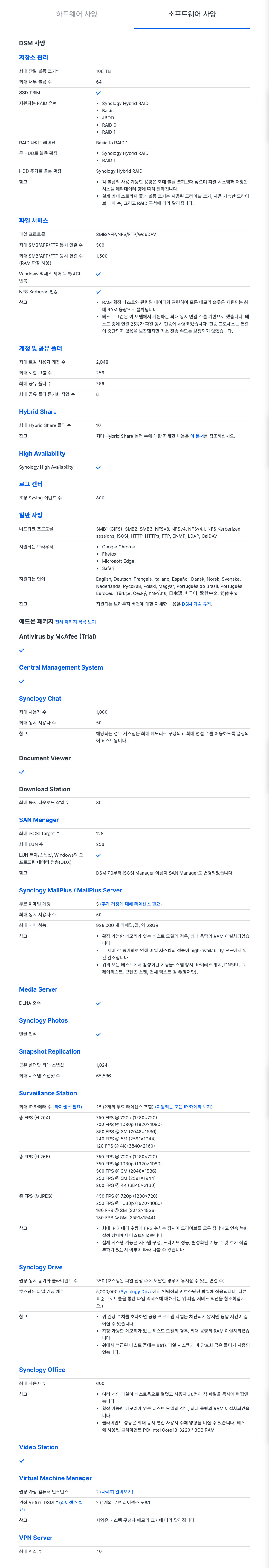269x1568 pixels.
Task: Select the 소프트웨어 사양 tab
Action: (192, 14)
